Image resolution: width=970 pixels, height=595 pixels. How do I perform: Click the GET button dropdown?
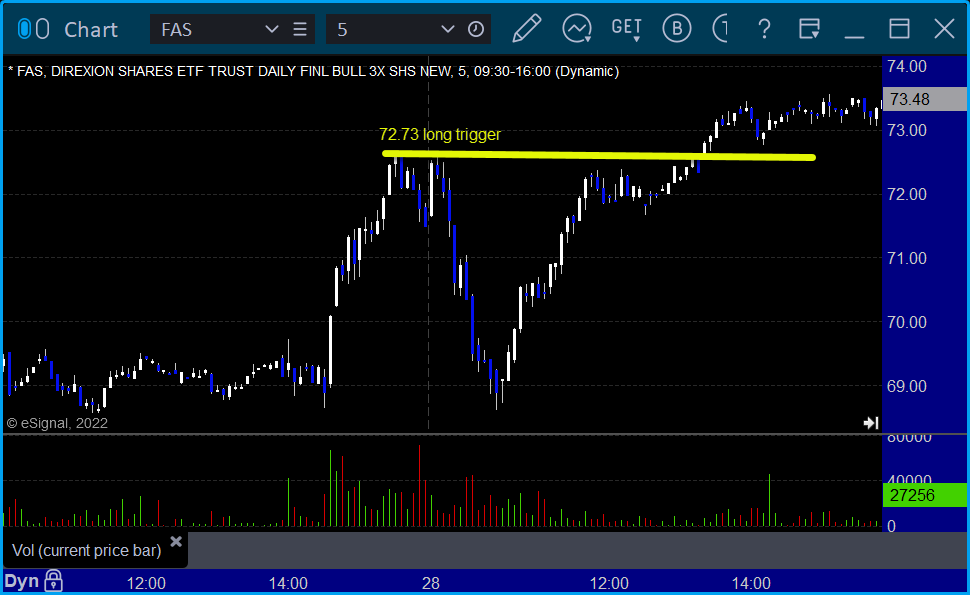point(627,29)
